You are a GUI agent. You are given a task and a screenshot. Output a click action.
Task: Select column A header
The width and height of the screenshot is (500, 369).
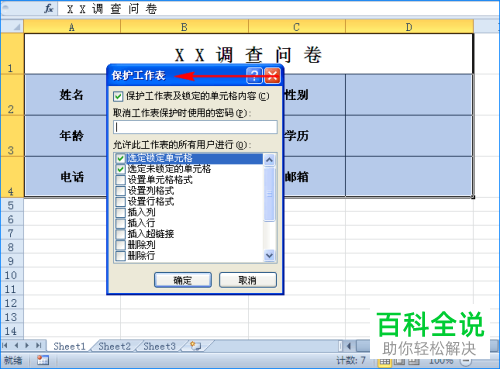click(x=72, y=27)
